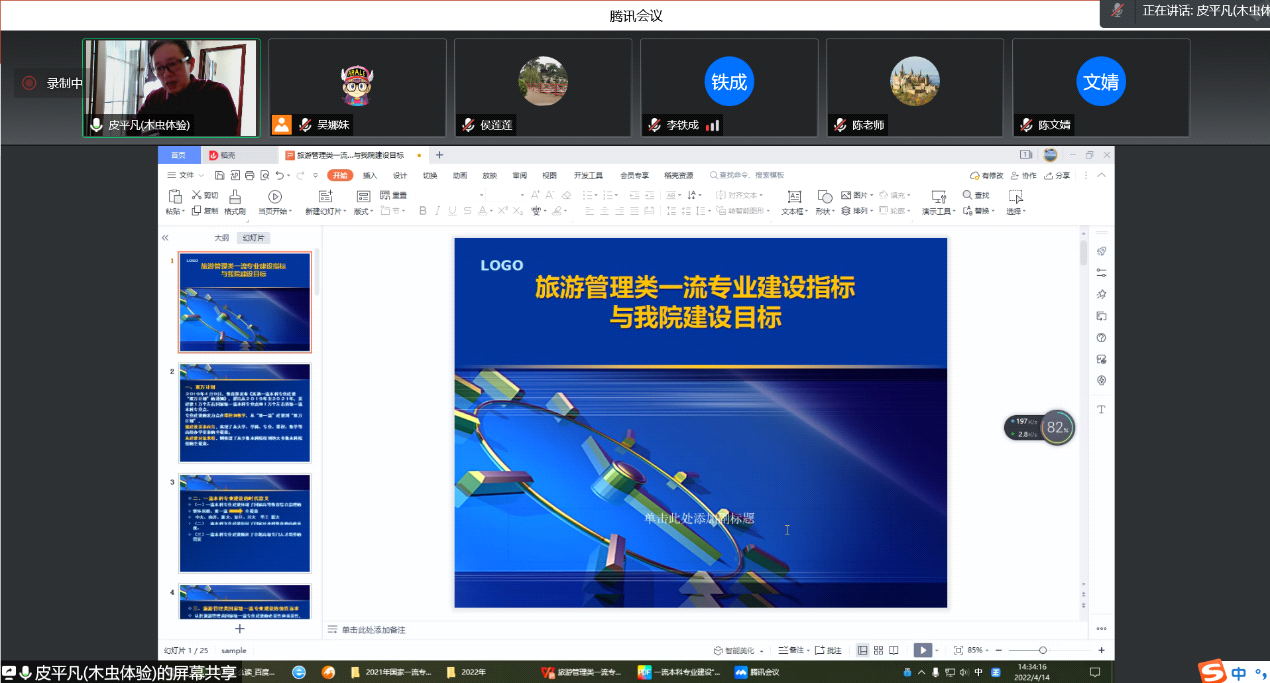Open the Insert (插入) ribbon tab
The width and height of the screenshot is (1270, 683).
point(370,175)
